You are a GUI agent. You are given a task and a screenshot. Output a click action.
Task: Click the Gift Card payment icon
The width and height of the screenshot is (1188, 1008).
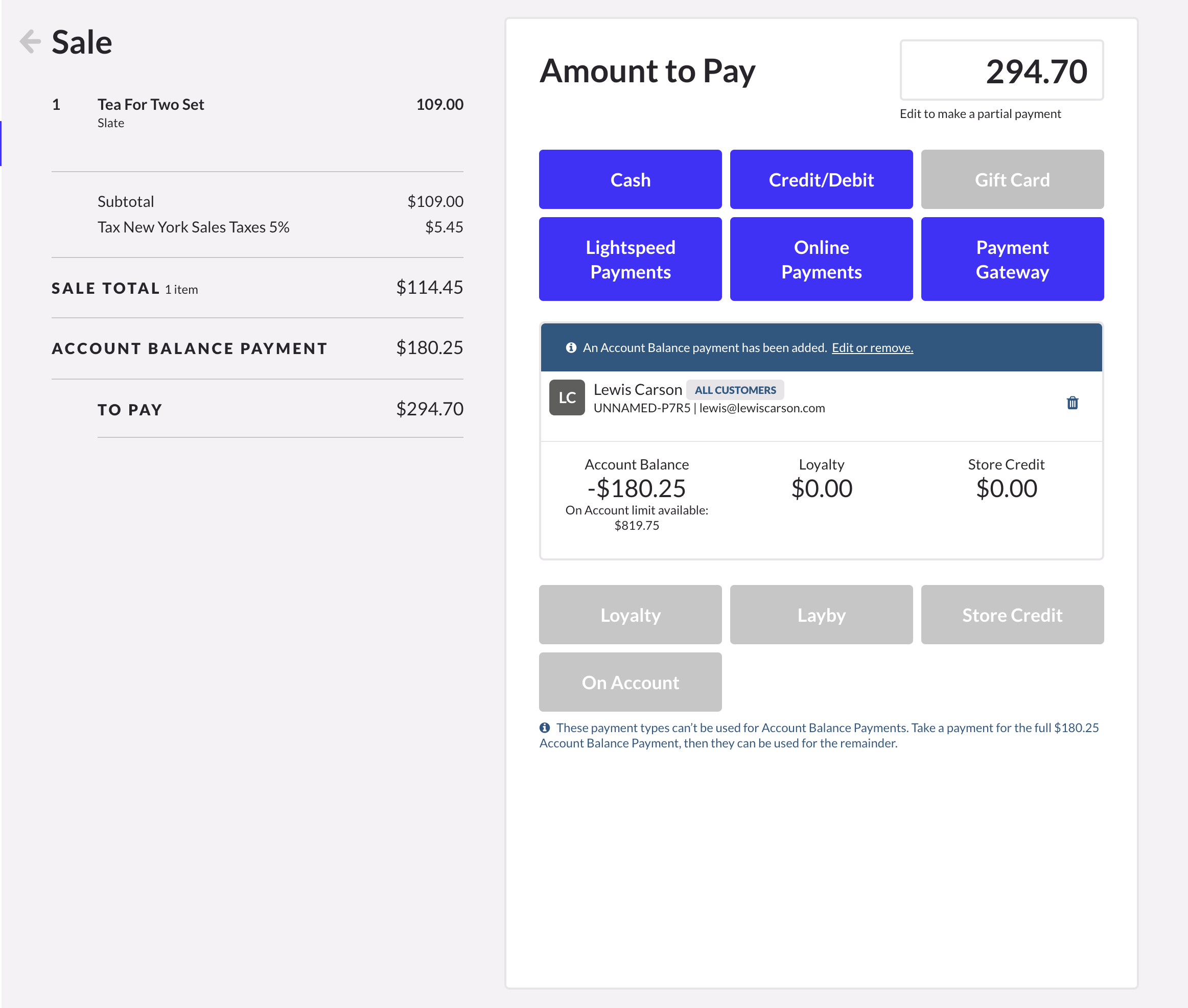click(x=1012, y=179)
